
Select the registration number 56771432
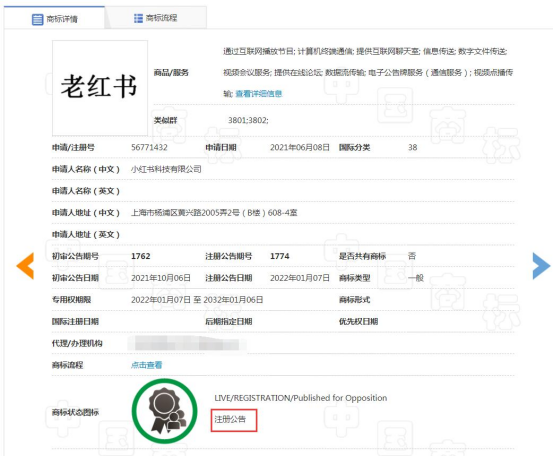click(149, 147)
